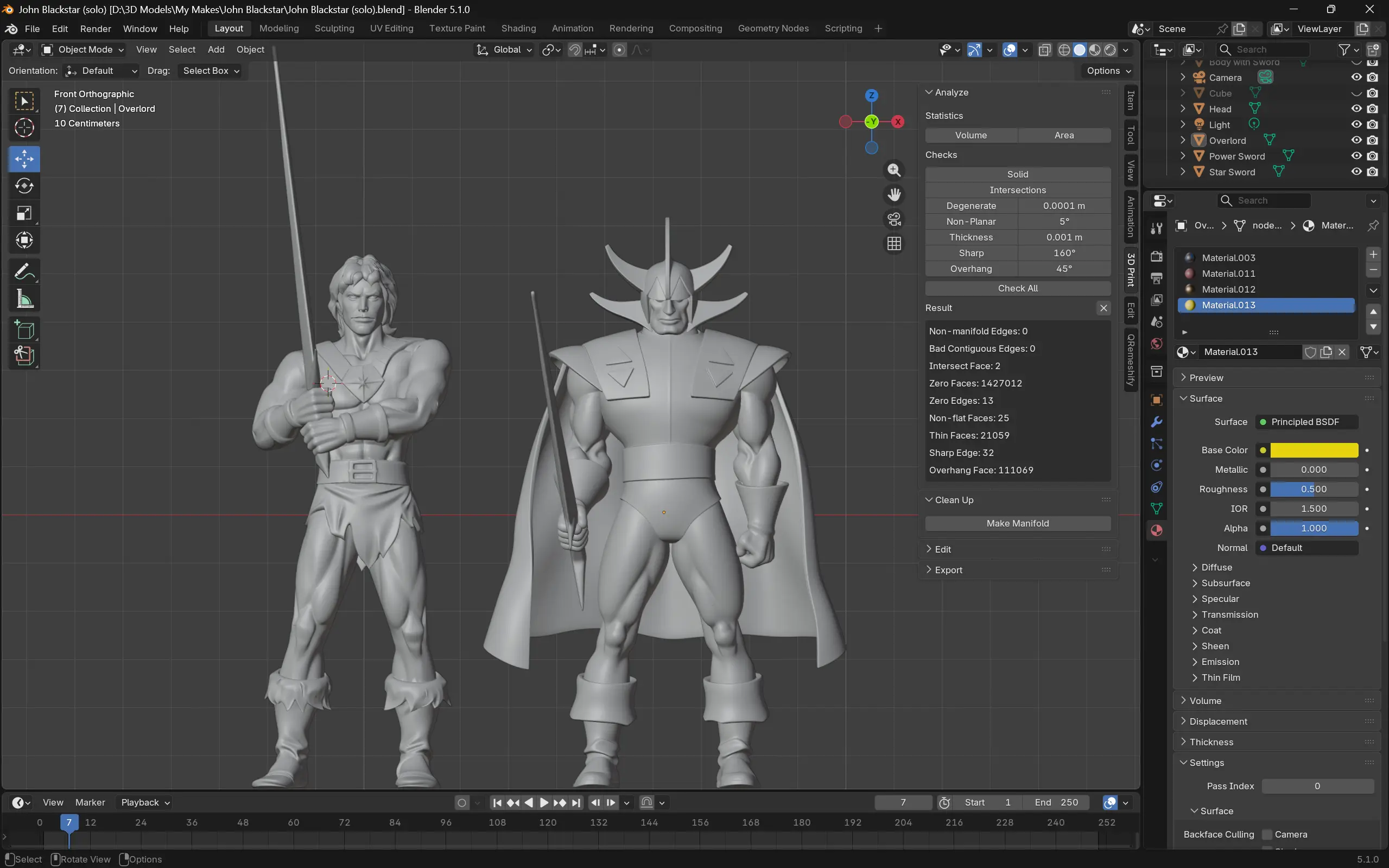This screenshot has width=1389, height=868.
Task: Click the Solid check button
Action: [1018, 174]
